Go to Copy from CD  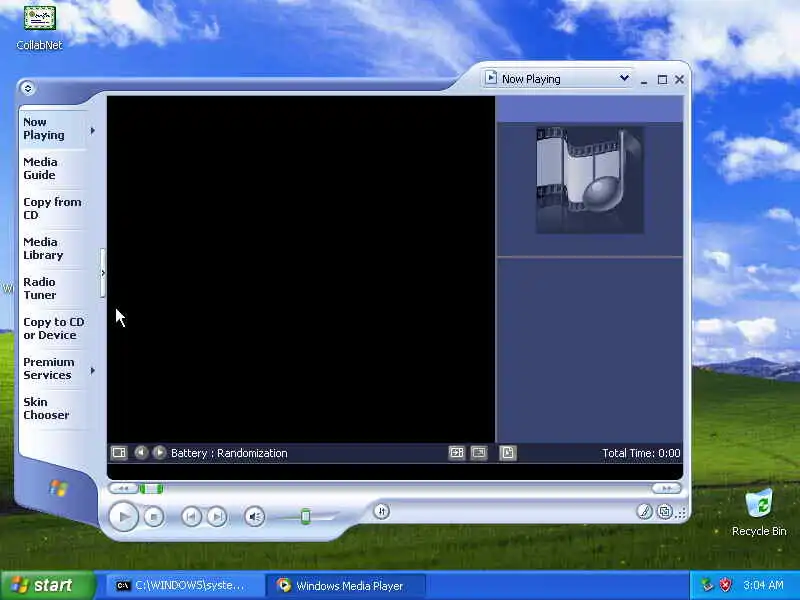coord(52,208)
